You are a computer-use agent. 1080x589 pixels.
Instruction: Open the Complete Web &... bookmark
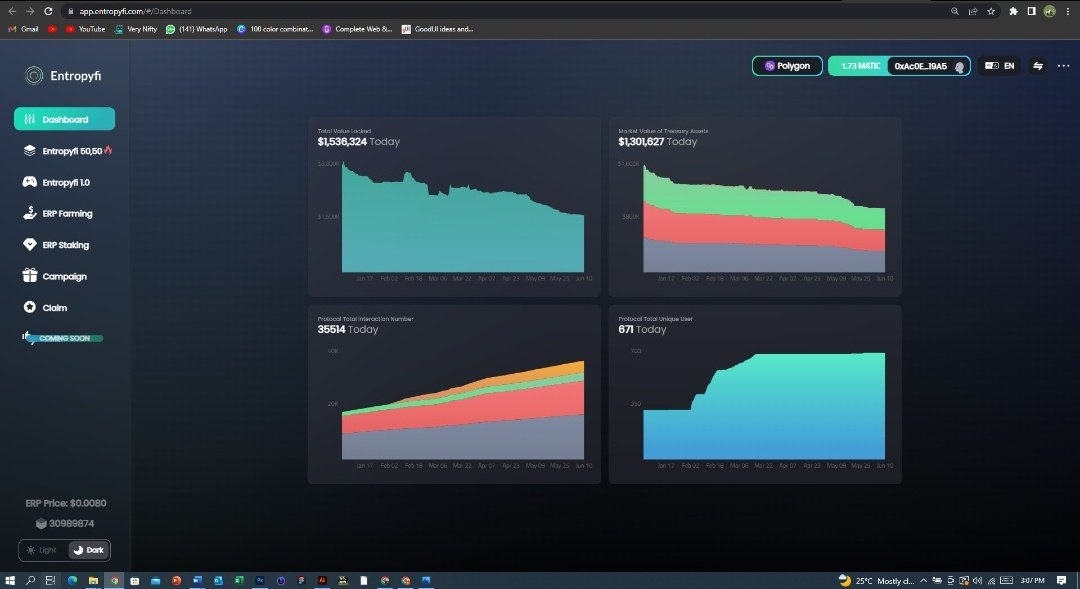[x=357, y=29]
